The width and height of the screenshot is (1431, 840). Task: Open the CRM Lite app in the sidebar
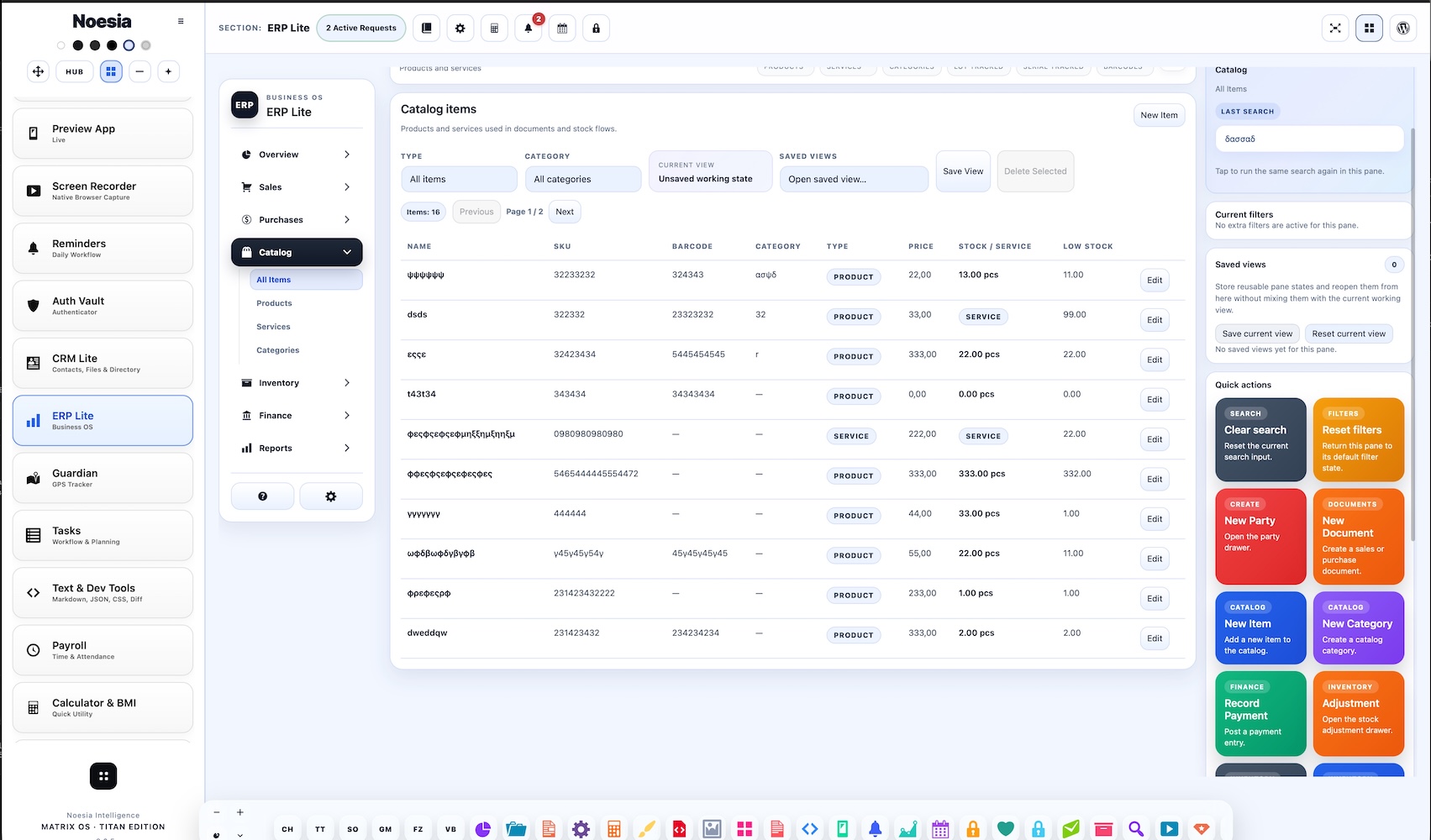tap(103, 363)
